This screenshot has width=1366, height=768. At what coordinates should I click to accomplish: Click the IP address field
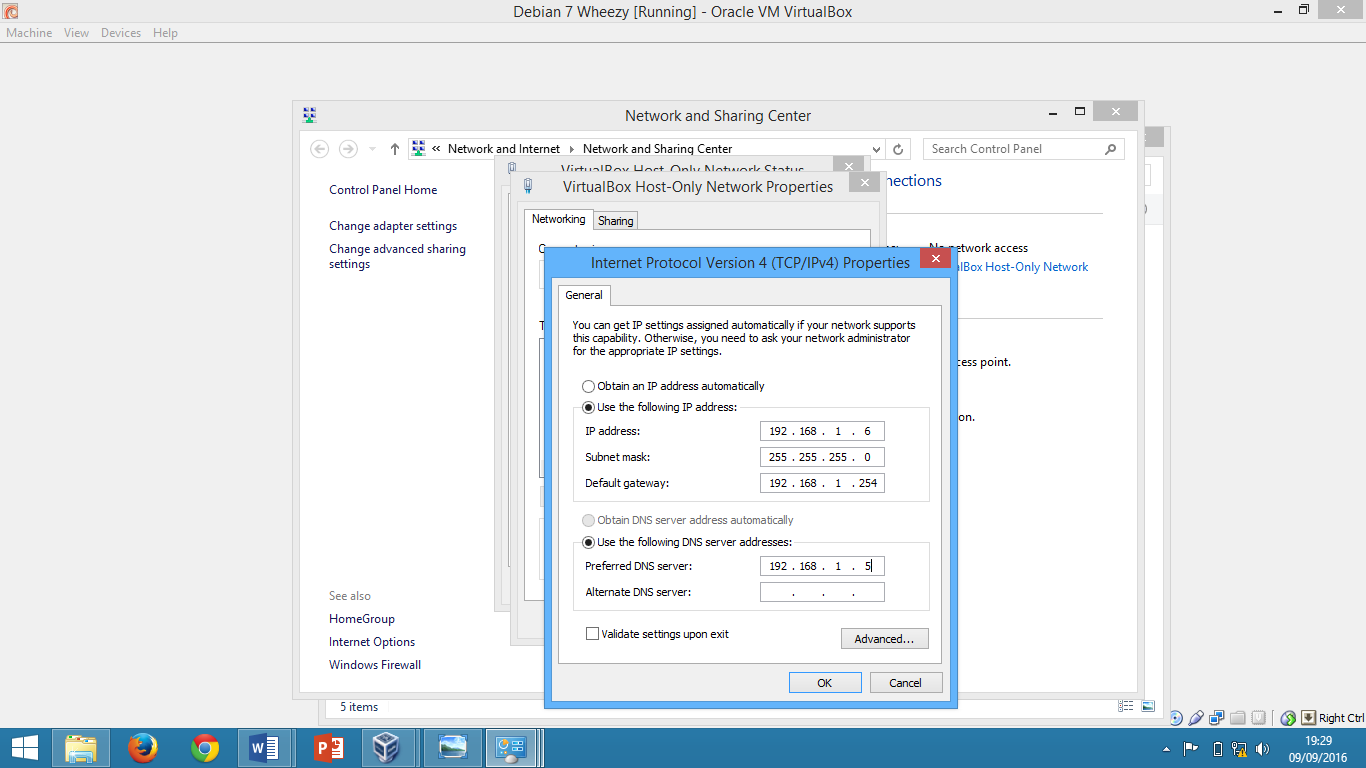point(822,431)
